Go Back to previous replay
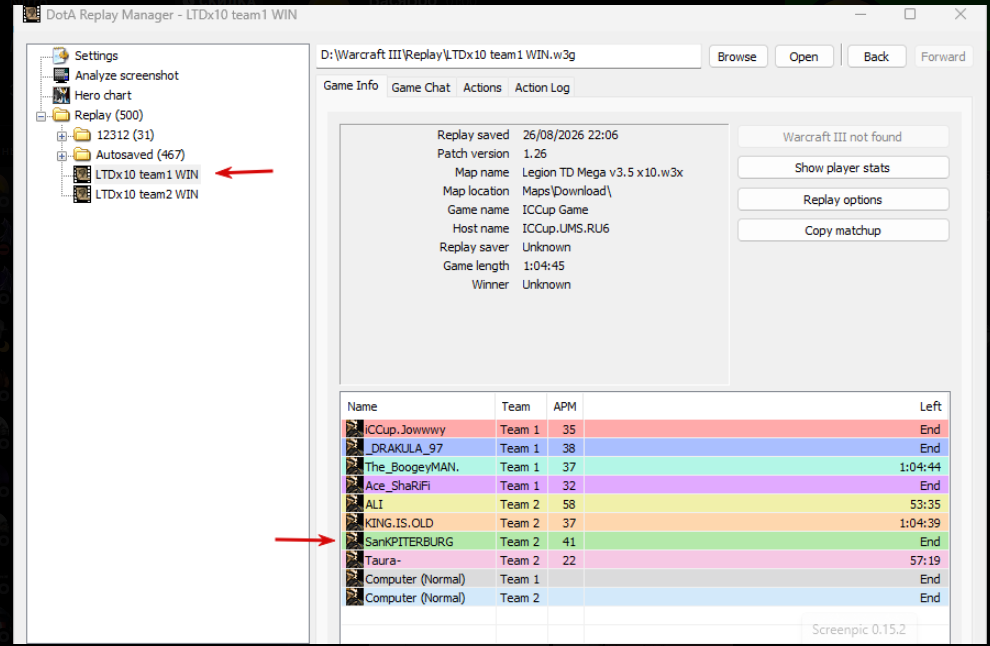Viewport: 990px width, 646px height. point(876,56)
